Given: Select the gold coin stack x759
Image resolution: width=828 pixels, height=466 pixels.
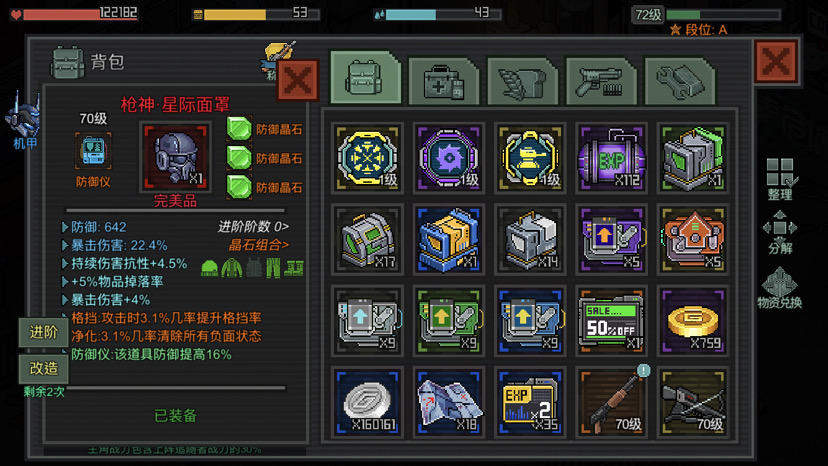Looking at the screenshot, I should (692, 321).
